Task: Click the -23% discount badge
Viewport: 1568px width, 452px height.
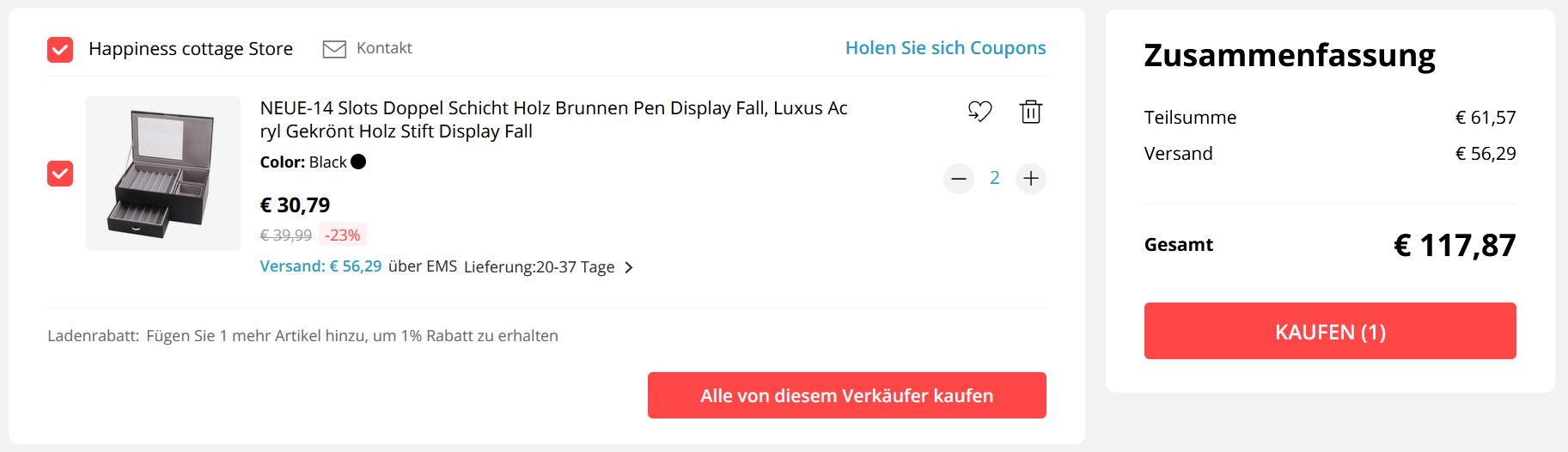Action: pos(343,235)
